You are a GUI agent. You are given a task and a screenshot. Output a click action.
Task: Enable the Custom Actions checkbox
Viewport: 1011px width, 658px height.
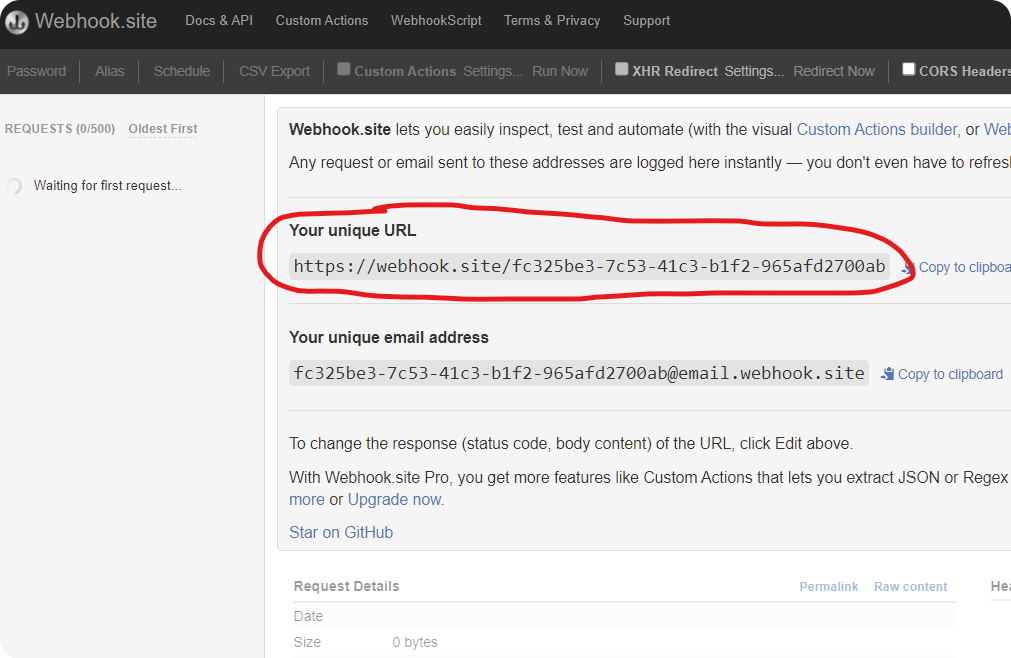[x=344, y=69]
